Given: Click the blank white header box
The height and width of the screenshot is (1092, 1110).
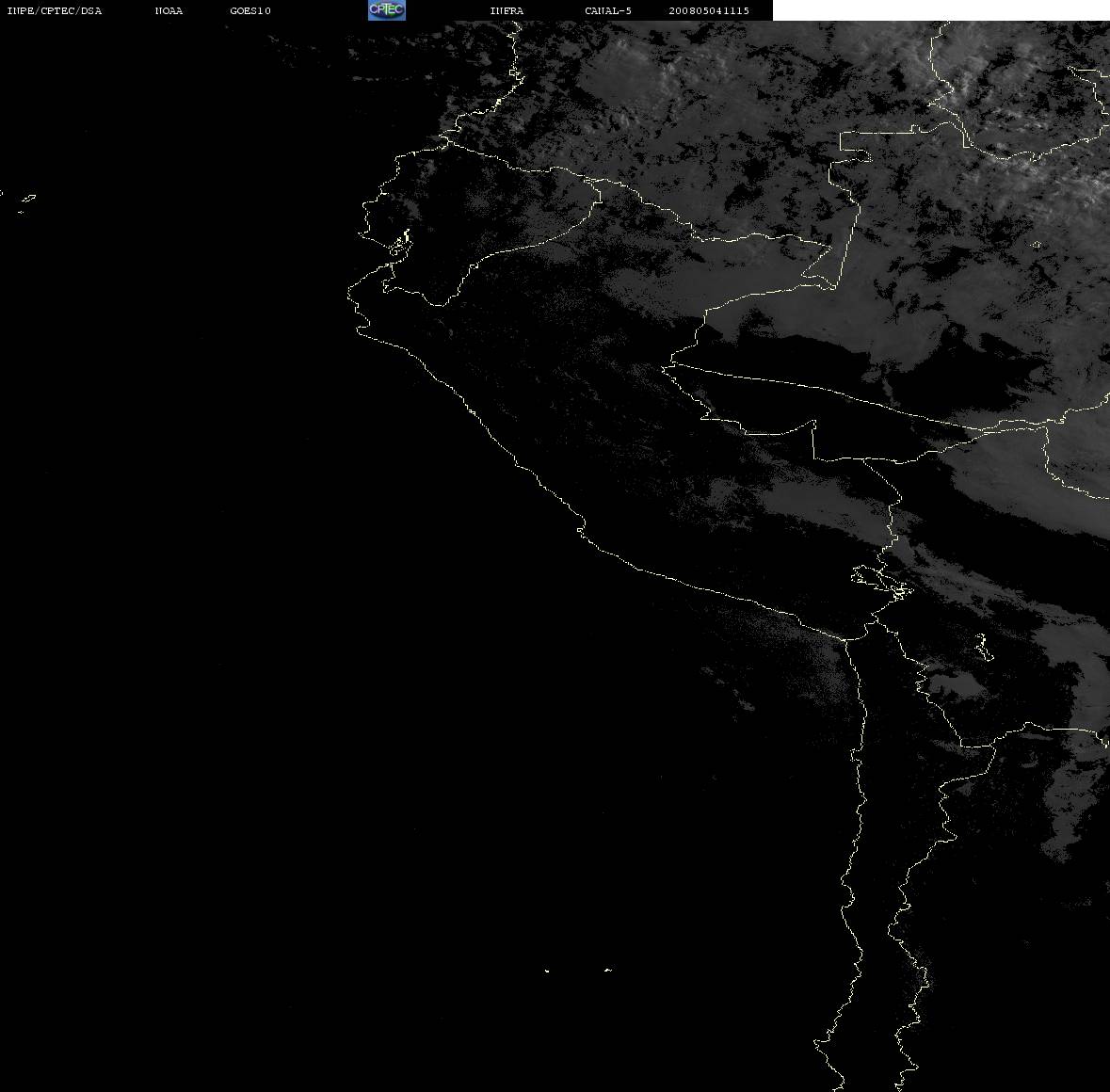Looking at the screenshot, I should coord(941,10).
